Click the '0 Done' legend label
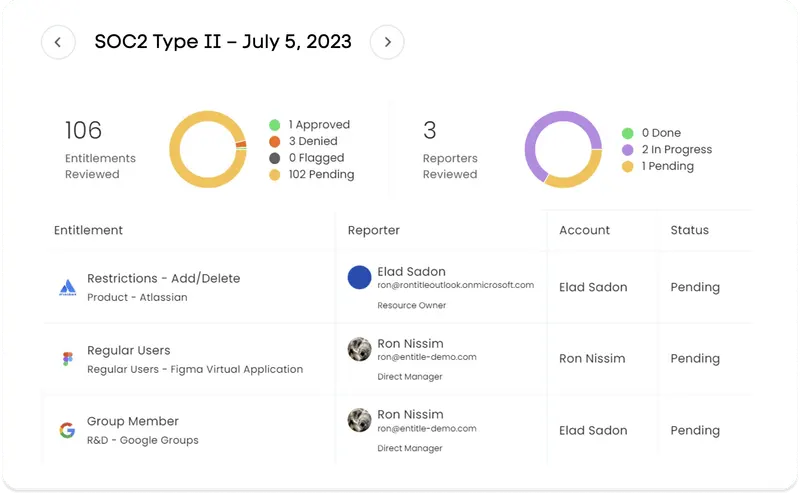Viewport: 800px width, 494px height. (661, 133)
